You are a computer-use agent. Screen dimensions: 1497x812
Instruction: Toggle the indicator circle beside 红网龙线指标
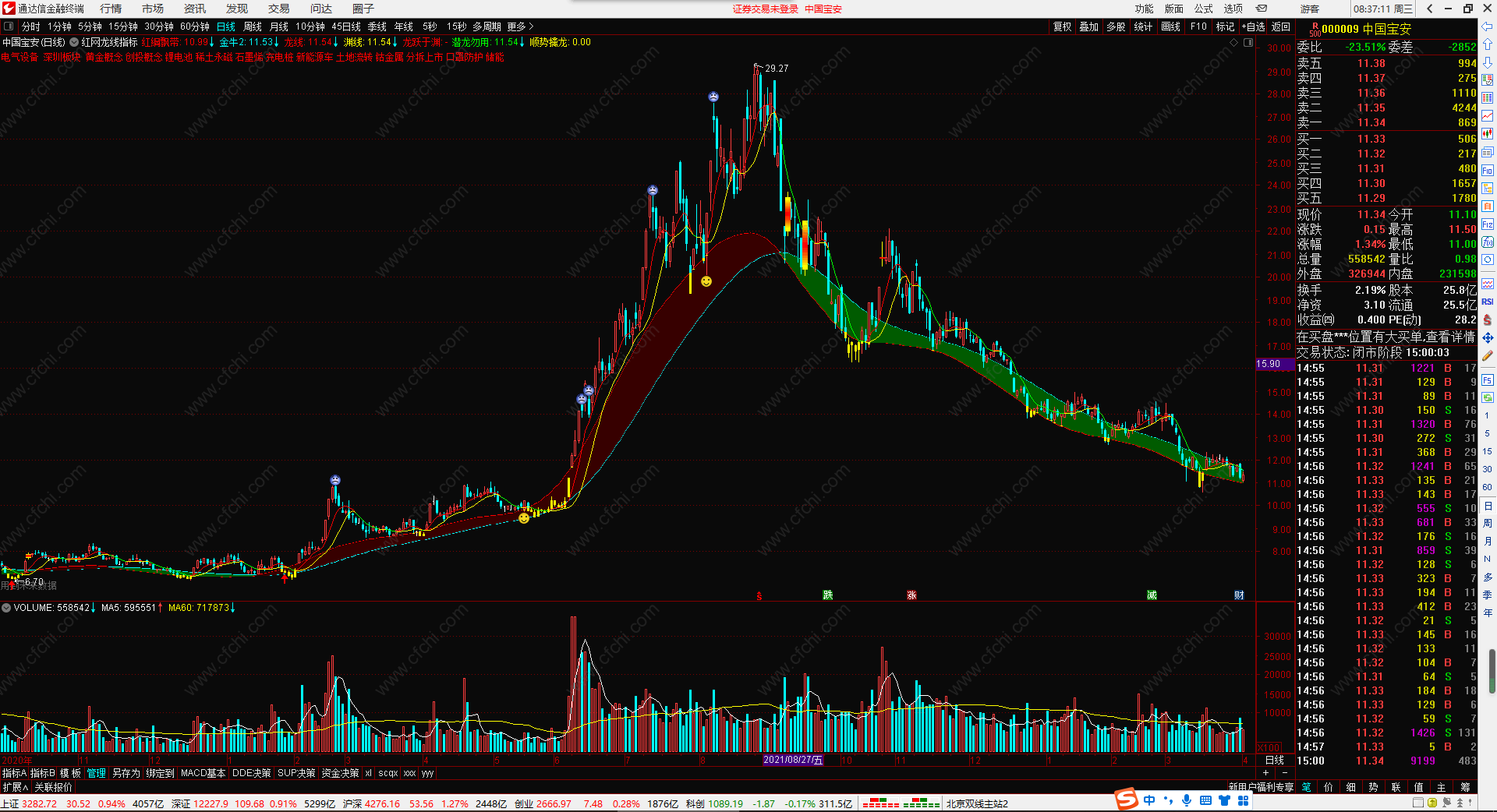pyautogui.click(x=74, y=42)
